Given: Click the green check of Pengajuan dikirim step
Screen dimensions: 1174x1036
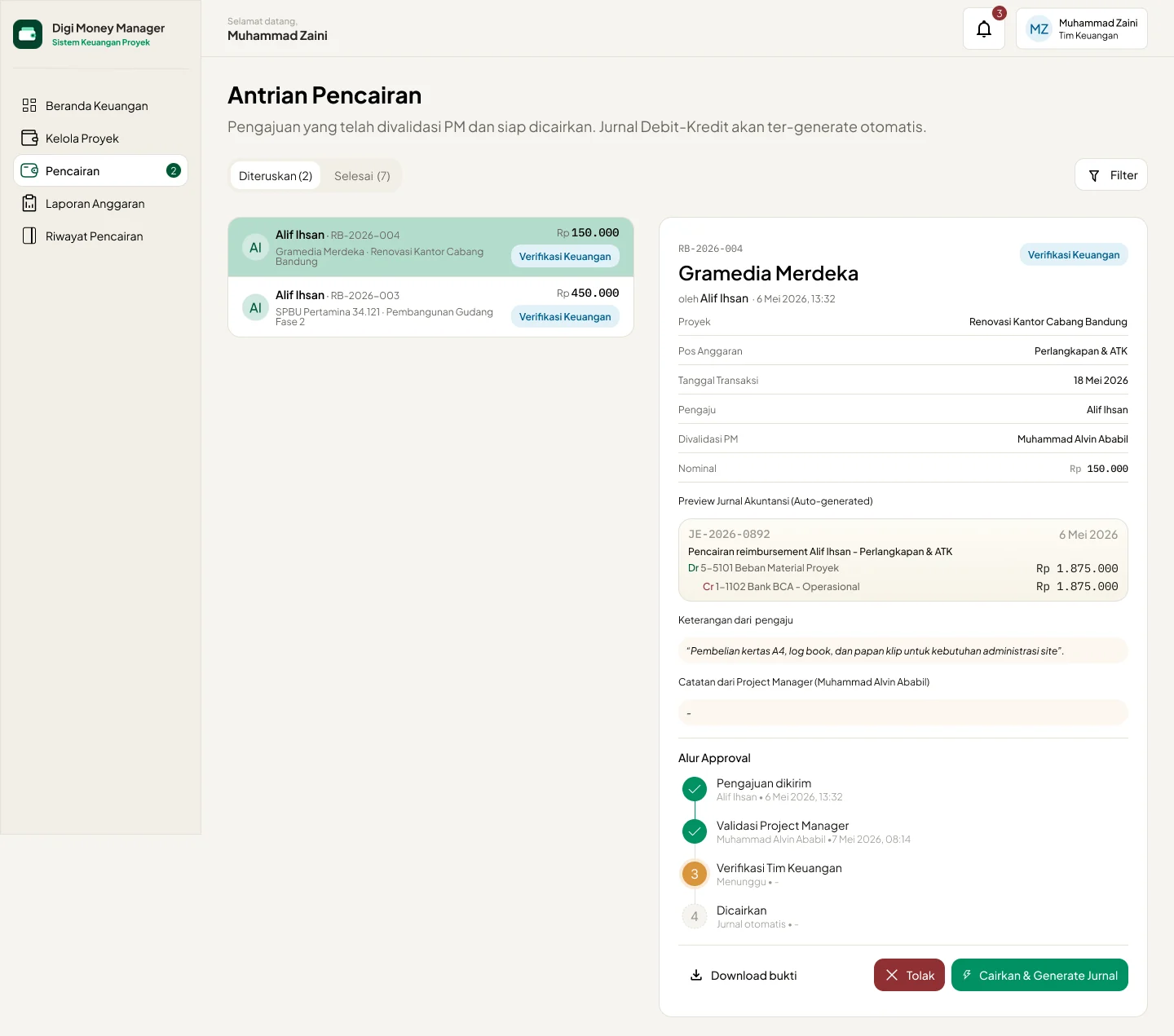Looking at the screenshot, I should (694, 789).
